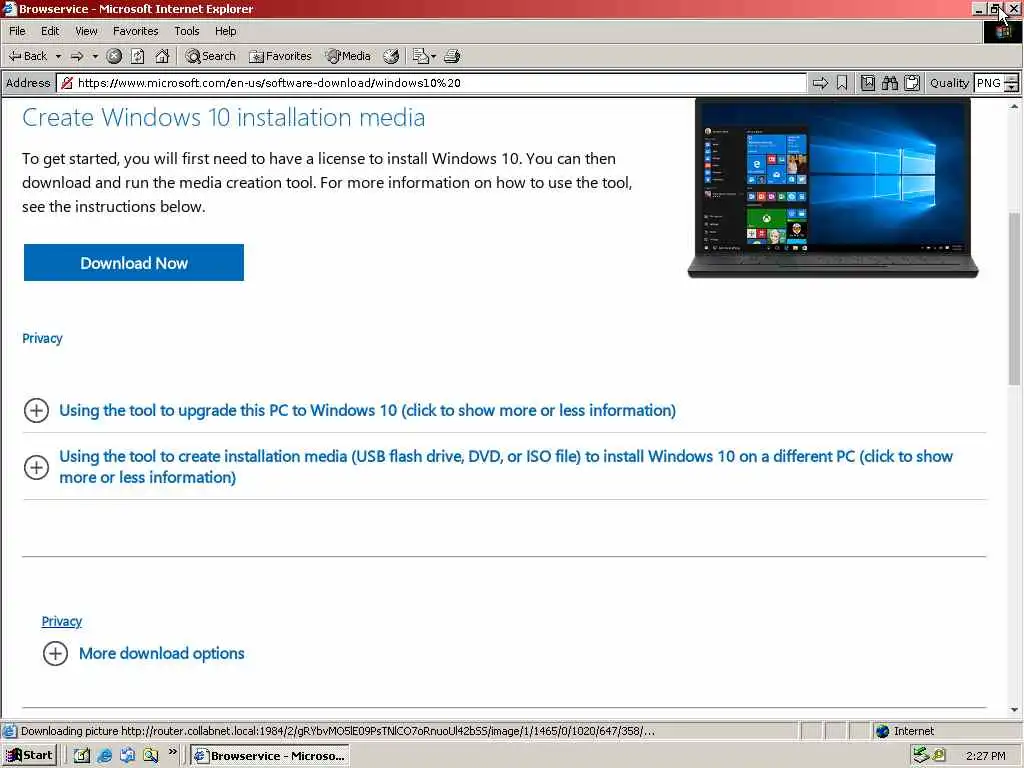Refresh the page using the Refresh icon
1024x768 pixels.
(137, 56)
